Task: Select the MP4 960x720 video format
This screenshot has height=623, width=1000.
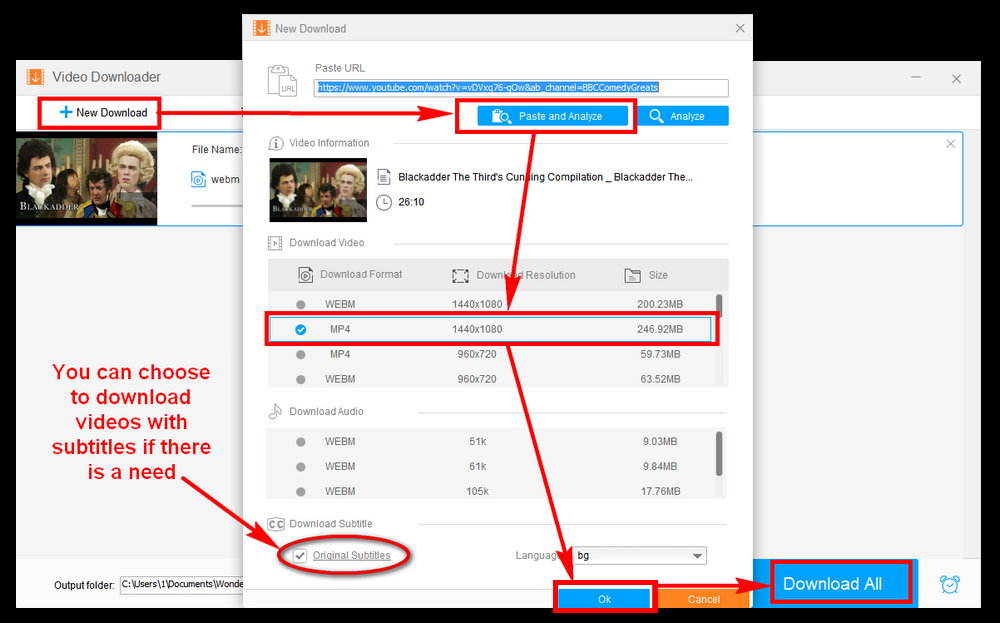Action: (x=301, y=354)
